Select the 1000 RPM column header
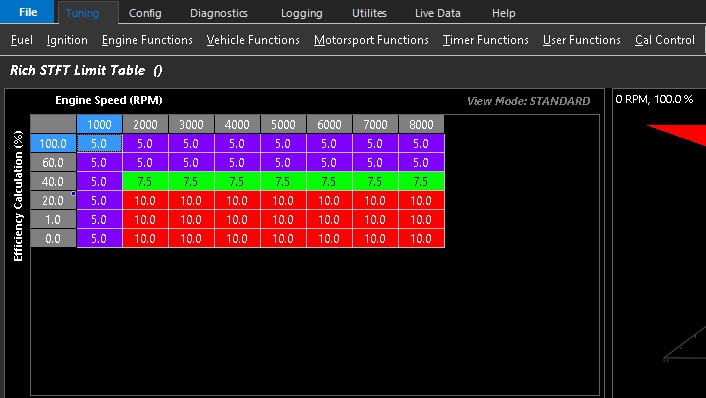 (100, 124)
